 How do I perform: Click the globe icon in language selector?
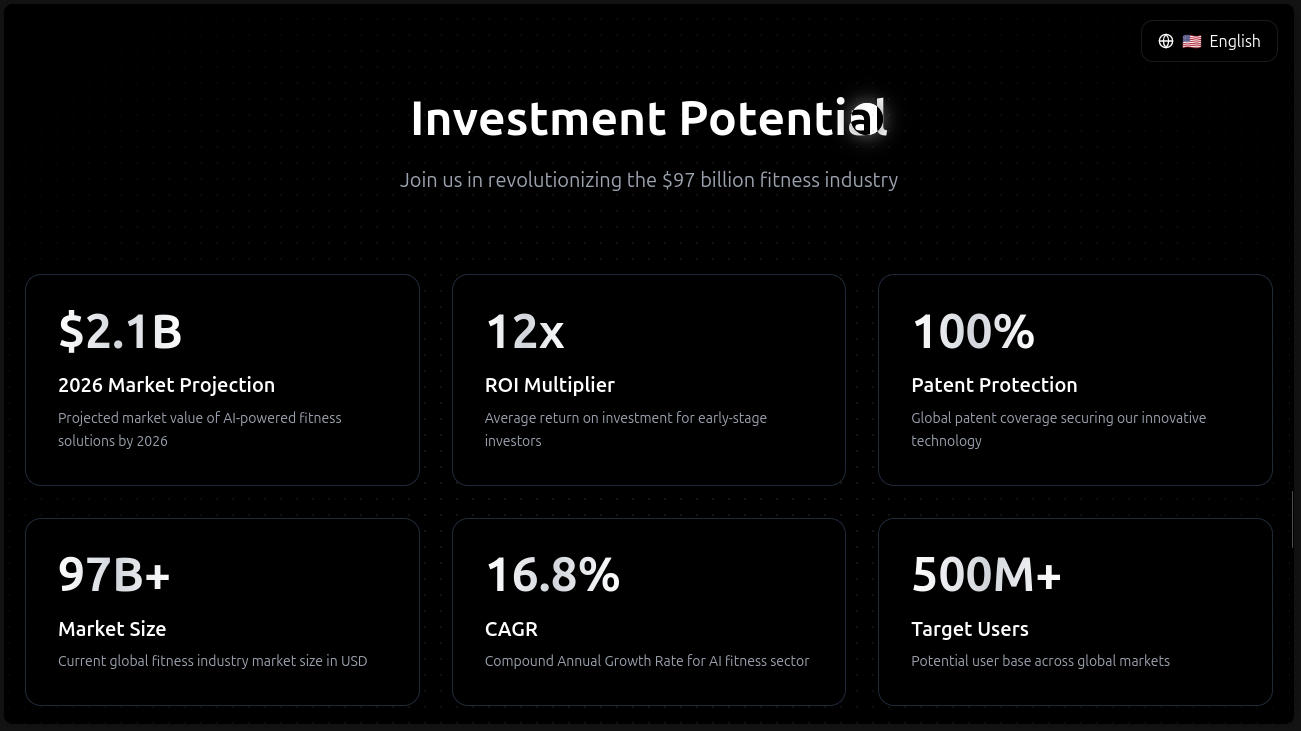click(x=1166, y=41)
